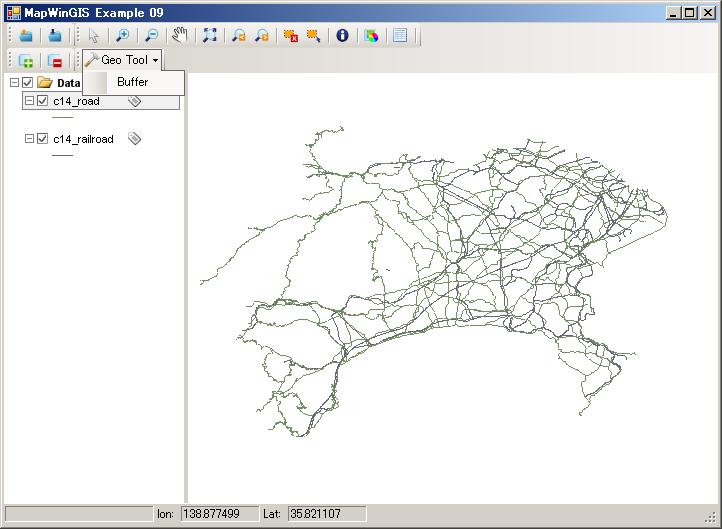Activate the Pan hand tool
Image resolution: width=722 pixels, height=529 pixels.
pos(180,35)
